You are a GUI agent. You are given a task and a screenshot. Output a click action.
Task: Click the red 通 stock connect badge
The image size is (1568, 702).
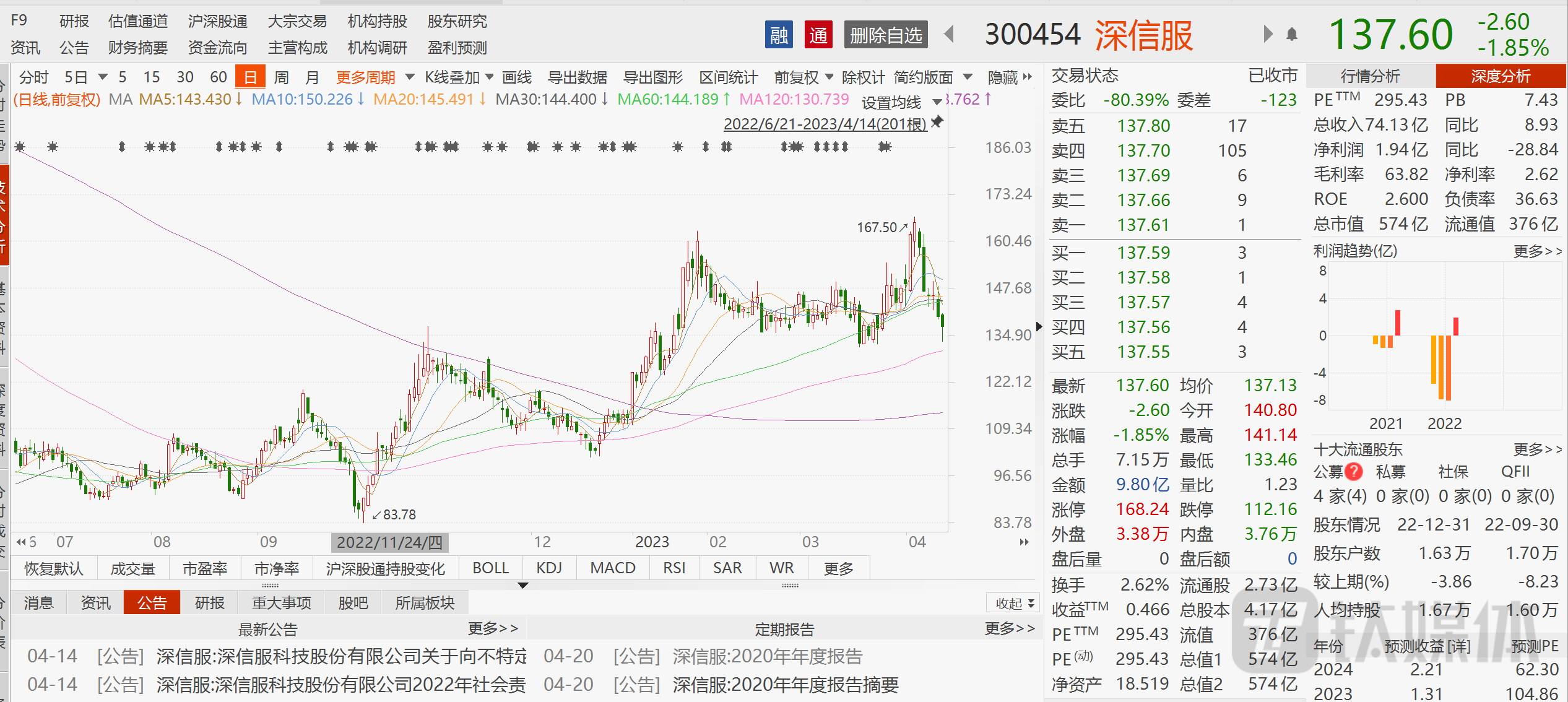818,35
